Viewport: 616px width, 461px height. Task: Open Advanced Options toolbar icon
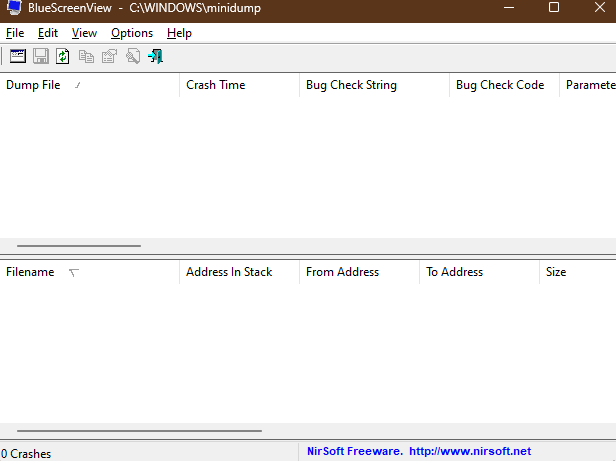pyautogui.click(x=18, y=56)
